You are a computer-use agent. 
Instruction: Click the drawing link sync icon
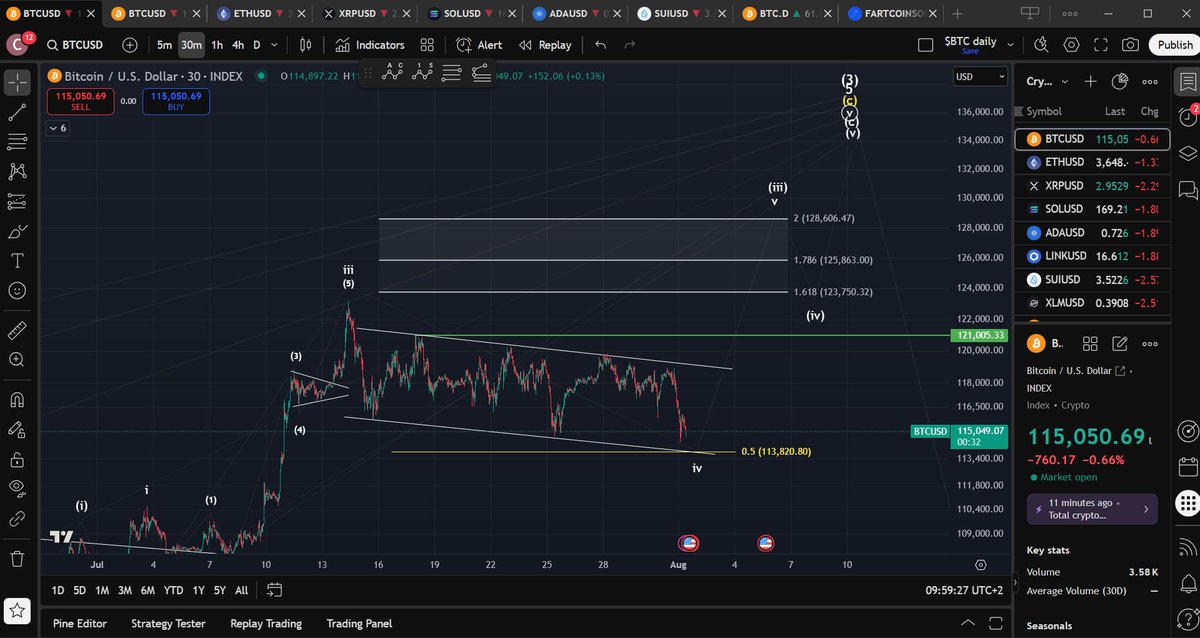[x=17, y=519]
